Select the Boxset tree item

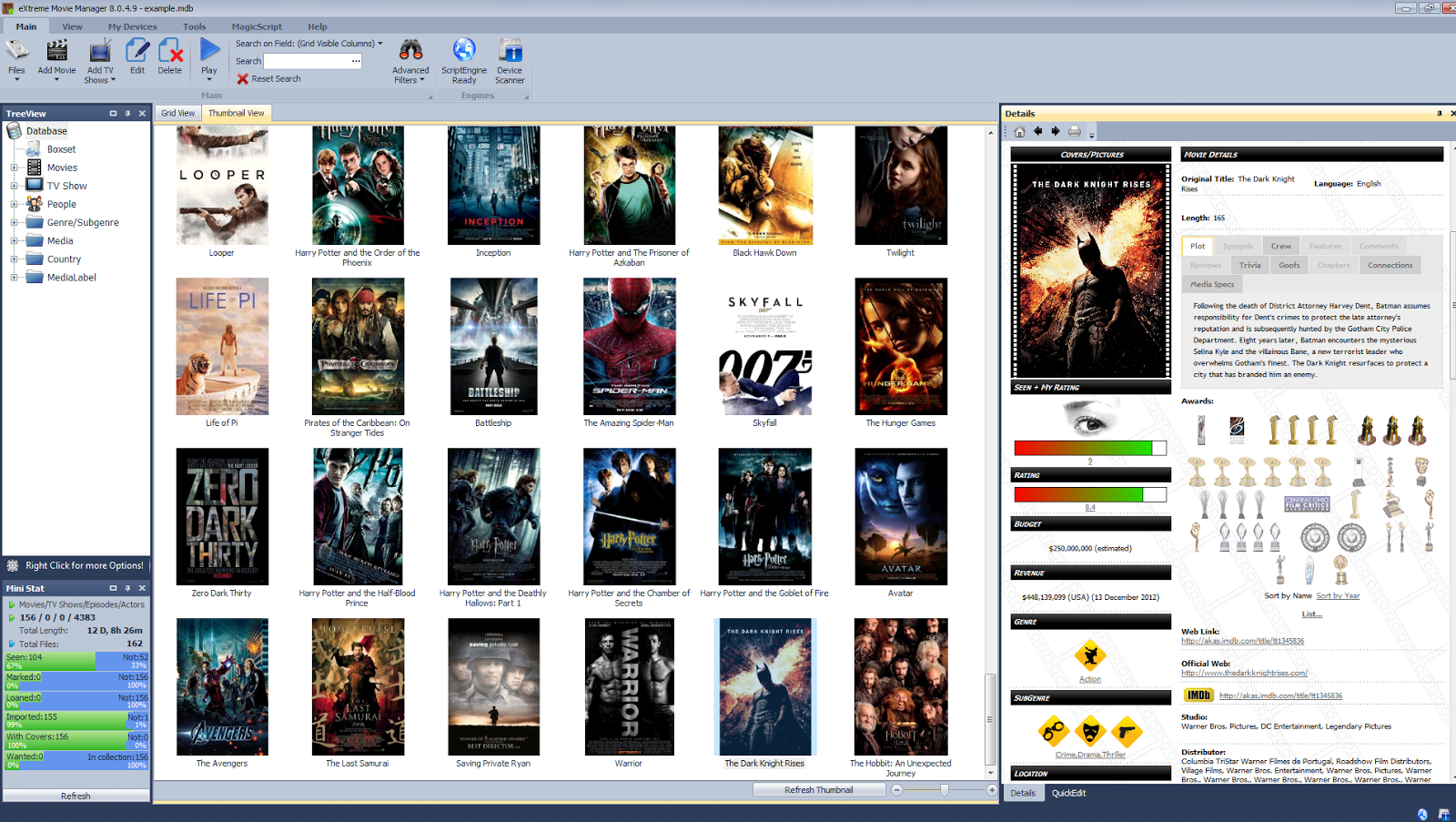click(61, 149)
